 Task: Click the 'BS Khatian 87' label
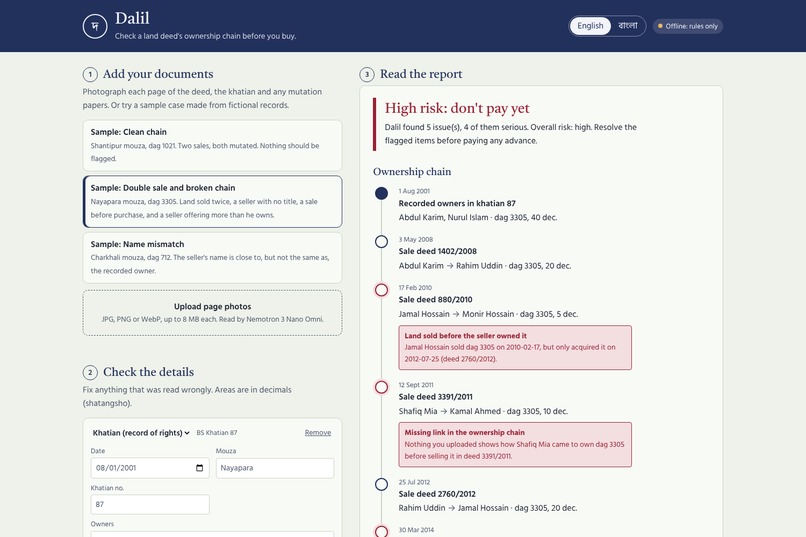tap(217, 433)
